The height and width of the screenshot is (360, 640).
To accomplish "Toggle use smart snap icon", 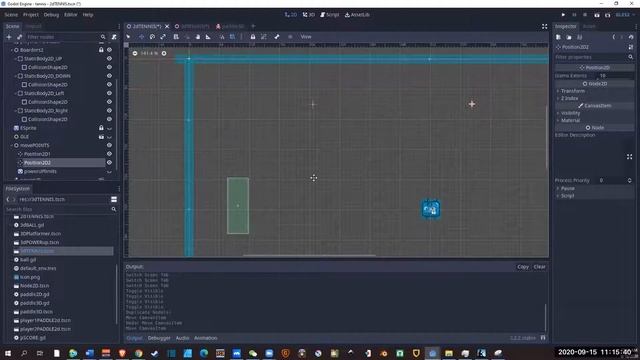I will (x=222, y=37).
